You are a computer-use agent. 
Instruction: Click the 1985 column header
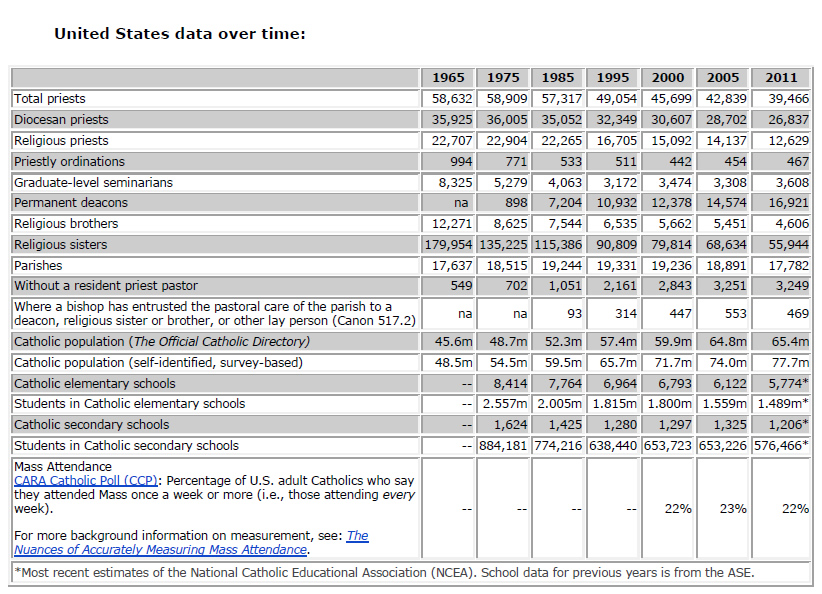pyautogui.click(x=558, y=78)
